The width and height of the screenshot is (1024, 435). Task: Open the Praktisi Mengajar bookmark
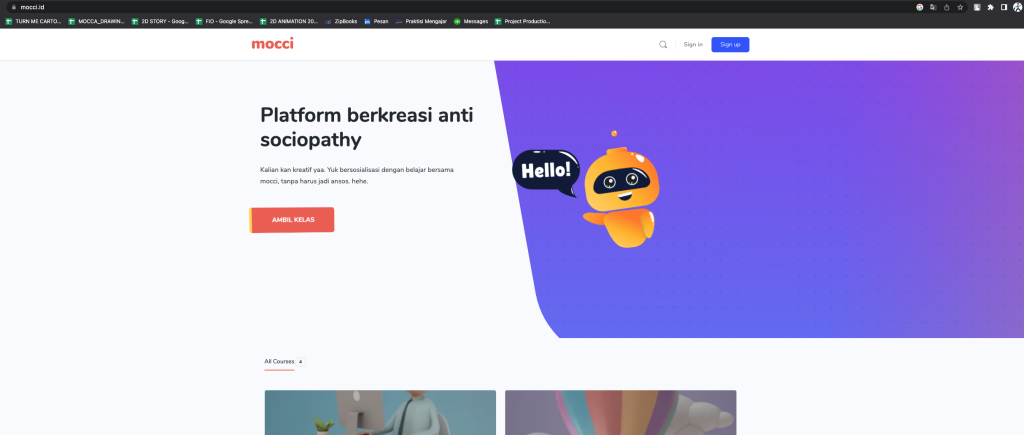421,22
